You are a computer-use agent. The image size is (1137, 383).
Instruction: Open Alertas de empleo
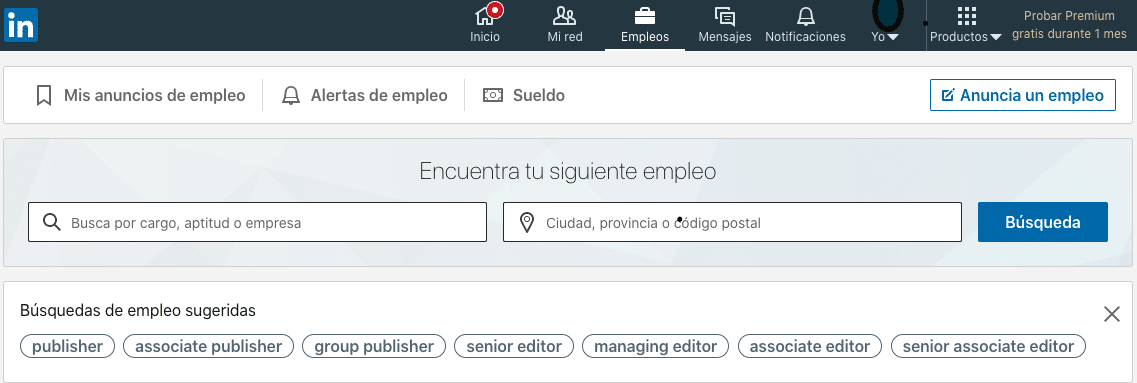point(365,96)
